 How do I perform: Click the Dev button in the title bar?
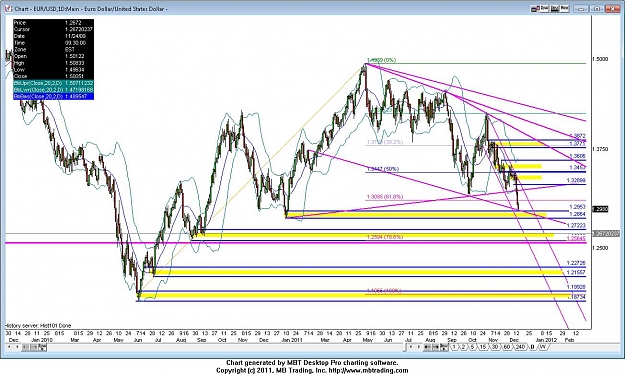(554, 8)
